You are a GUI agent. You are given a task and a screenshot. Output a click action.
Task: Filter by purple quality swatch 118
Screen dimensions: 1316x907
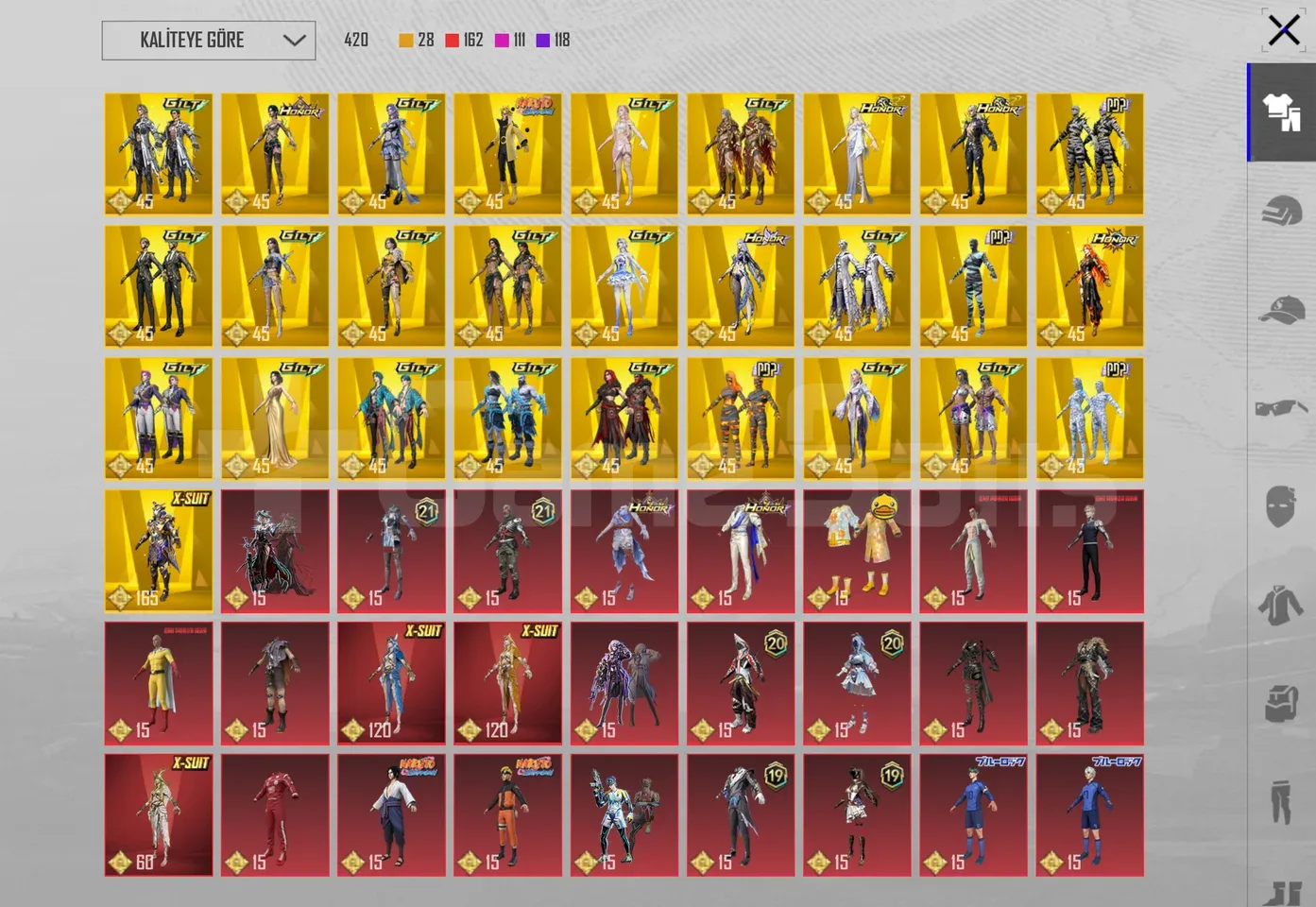553,40
